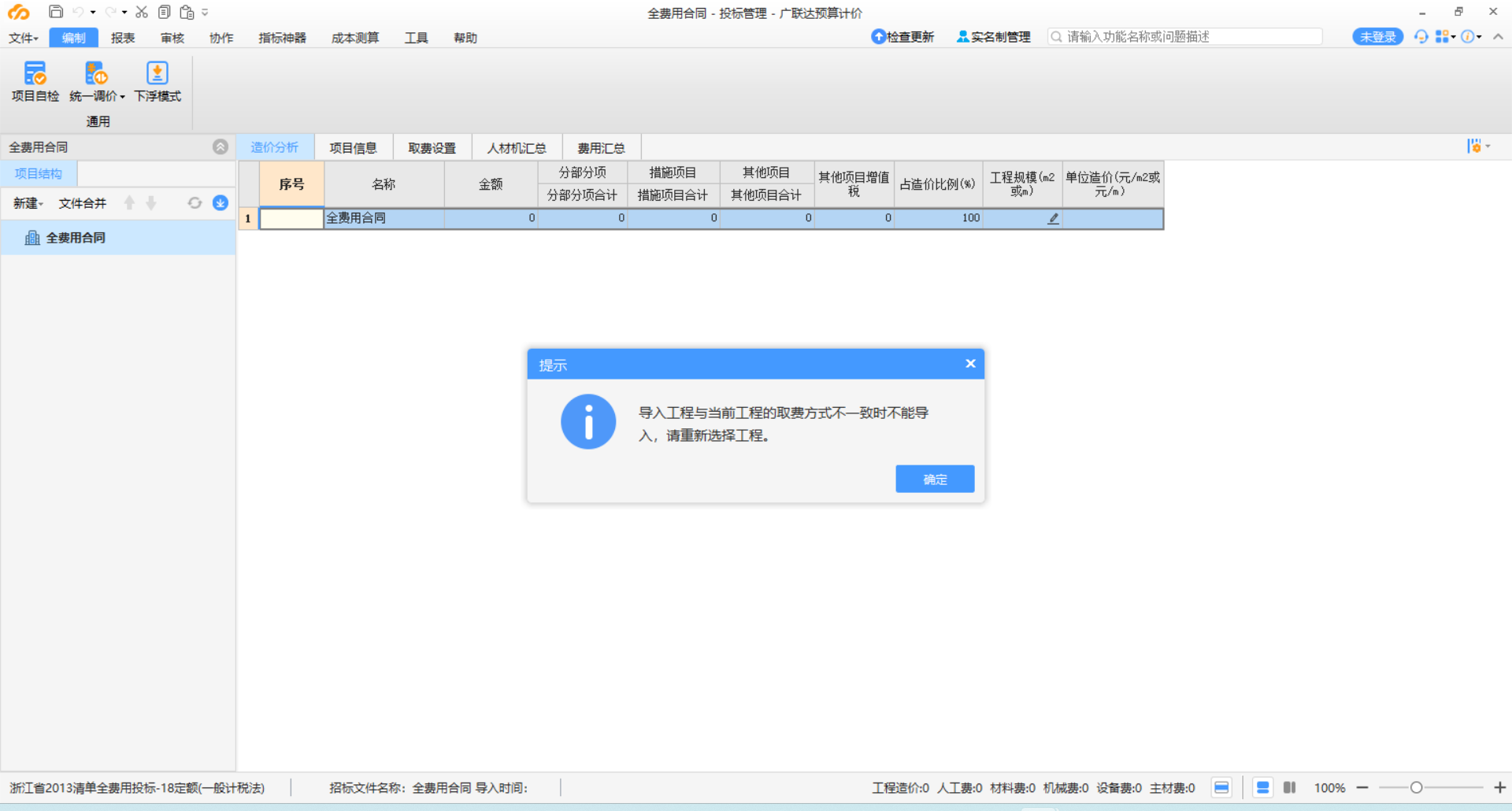Click the Glodon app logo icon
Screen dimensions: 1512x811
(18, 13)
